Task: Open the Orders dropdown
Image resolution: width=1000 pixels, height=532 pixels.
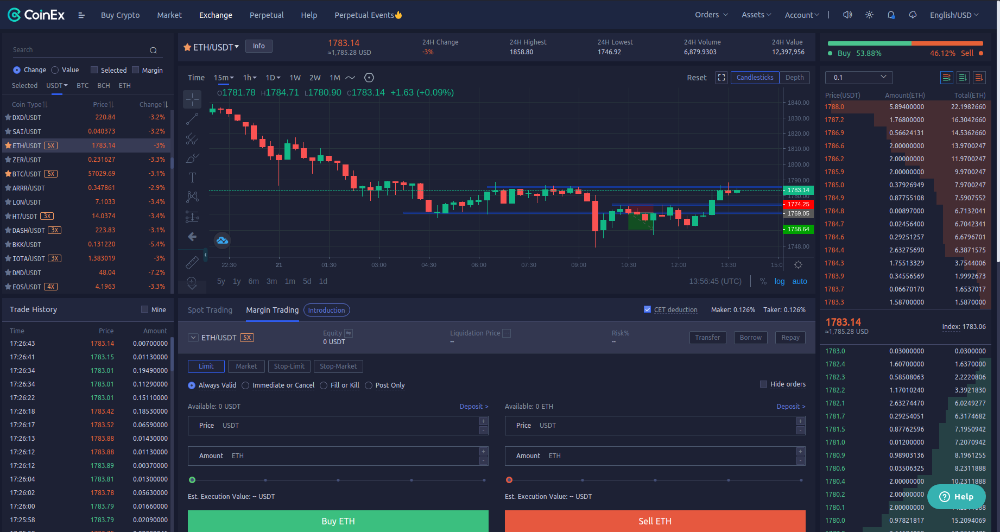Action: pyautogui.click(x=711, y=15)
